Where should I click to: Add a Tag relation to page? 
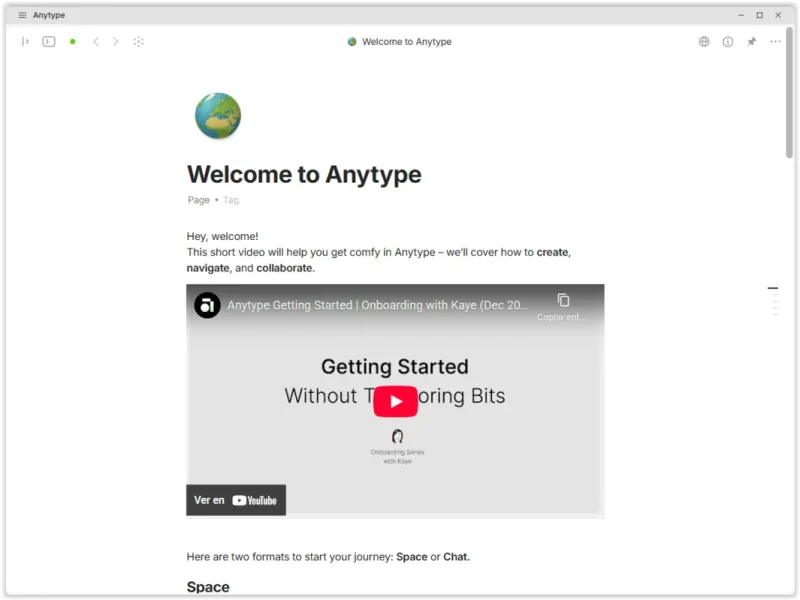tap(231, 200)
